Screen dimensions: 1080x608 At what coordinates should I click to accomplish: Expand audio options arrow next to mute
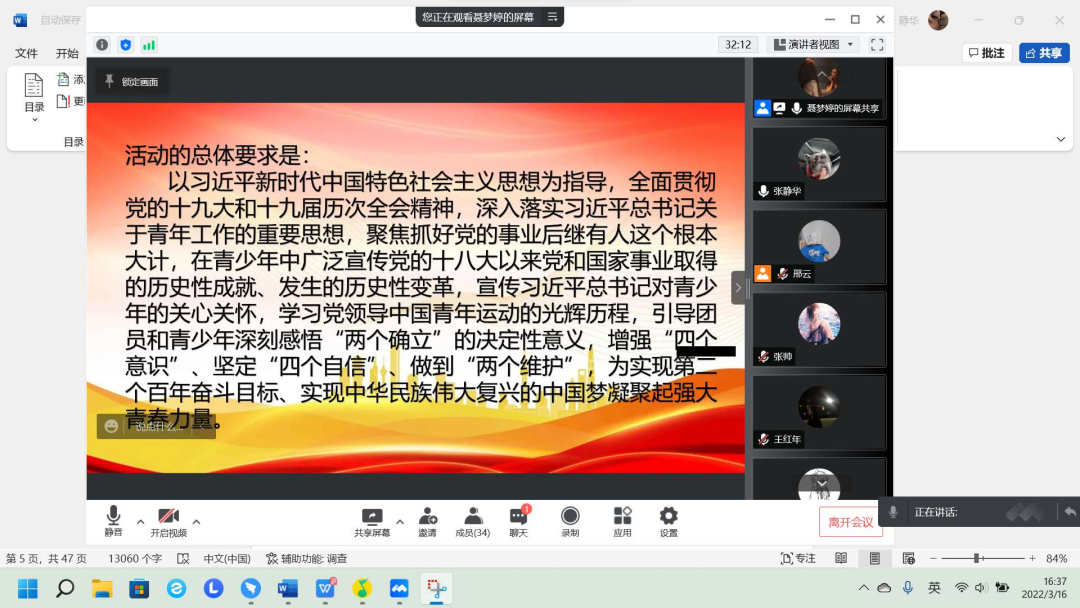pyautogui.click(x=140, y=521)
